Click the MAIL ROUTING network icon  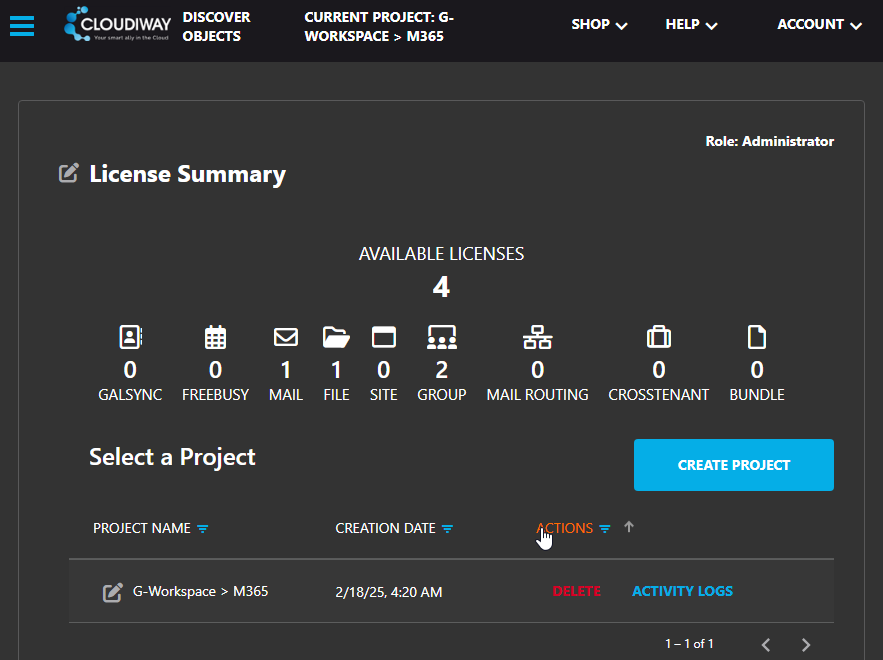[537, 337]
